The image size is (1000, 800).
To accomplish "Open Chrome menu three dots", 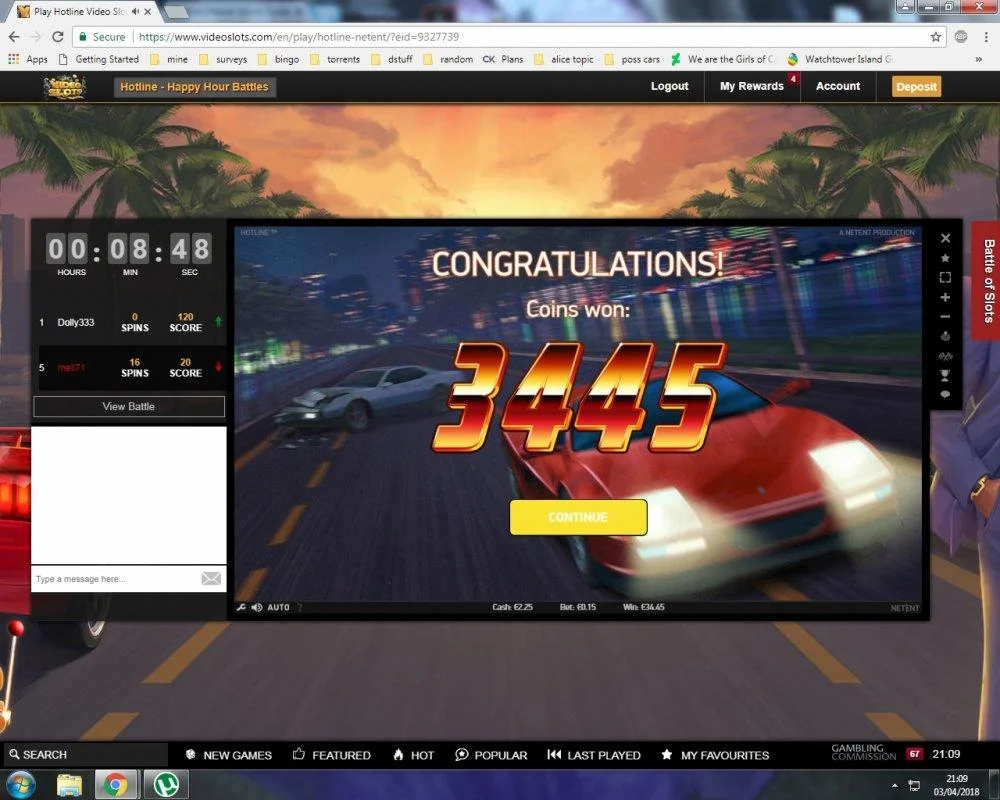I will click(986, 37).
